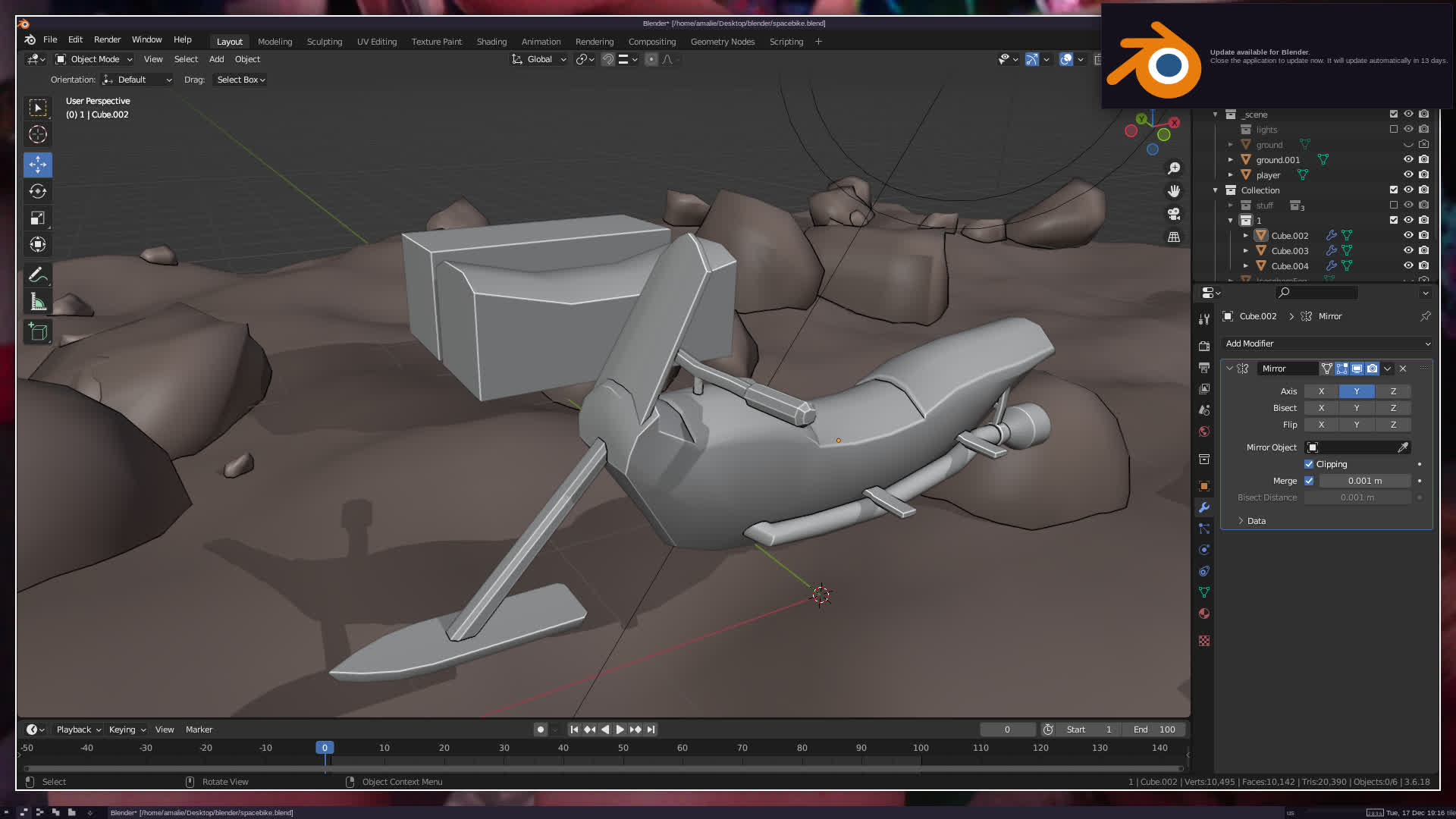
Task: Open the Object Mode dropdown
Action: tap(95, 59)
